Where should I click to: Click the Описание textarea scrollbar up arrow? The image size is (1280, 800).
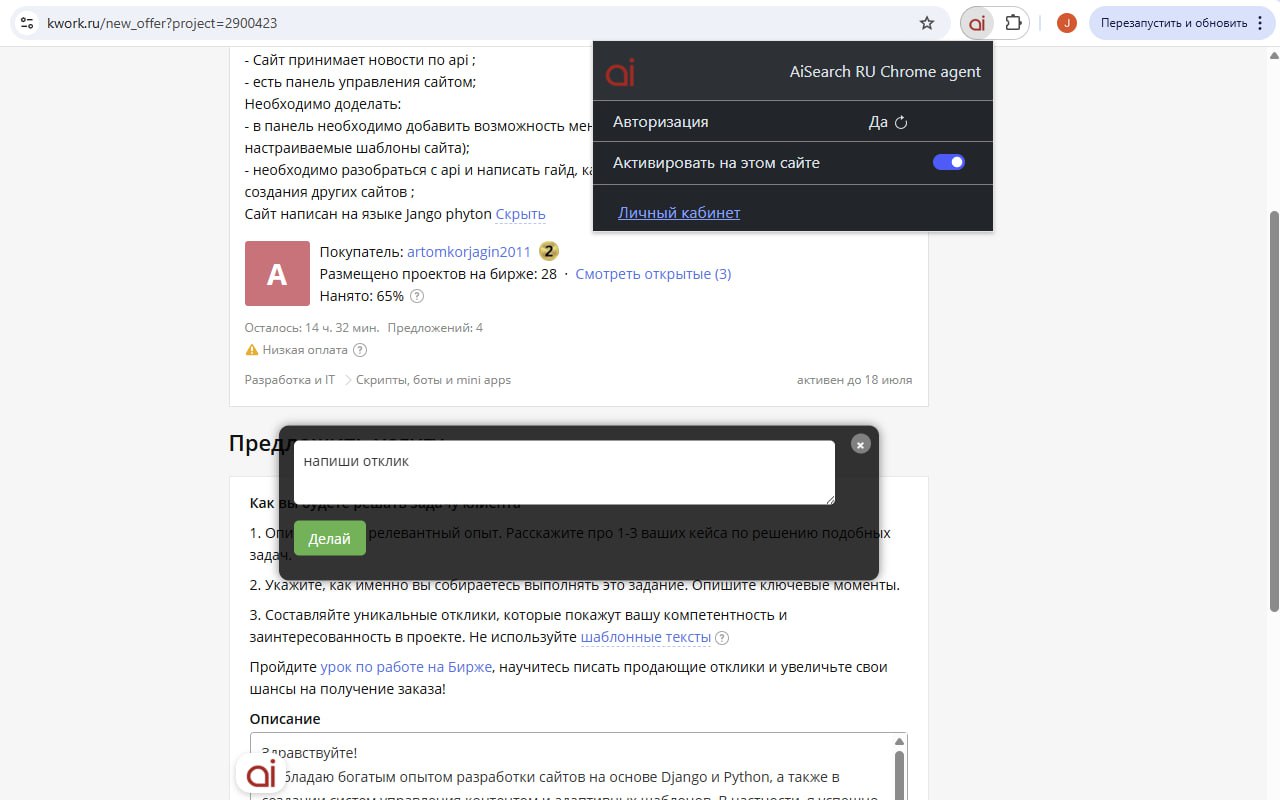[899, 742]
